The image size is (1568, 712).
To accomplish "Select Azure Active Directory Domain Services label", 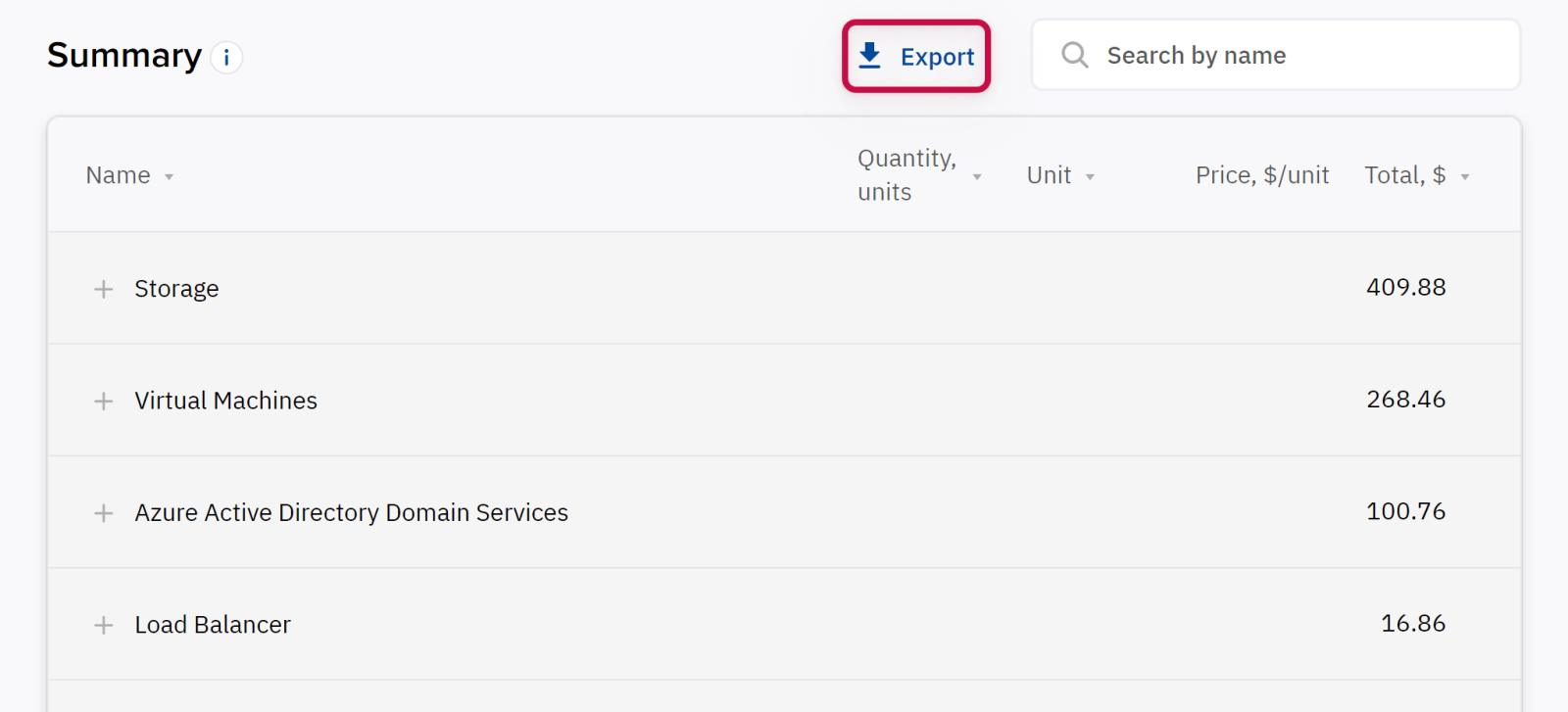I will click(351, 512).
